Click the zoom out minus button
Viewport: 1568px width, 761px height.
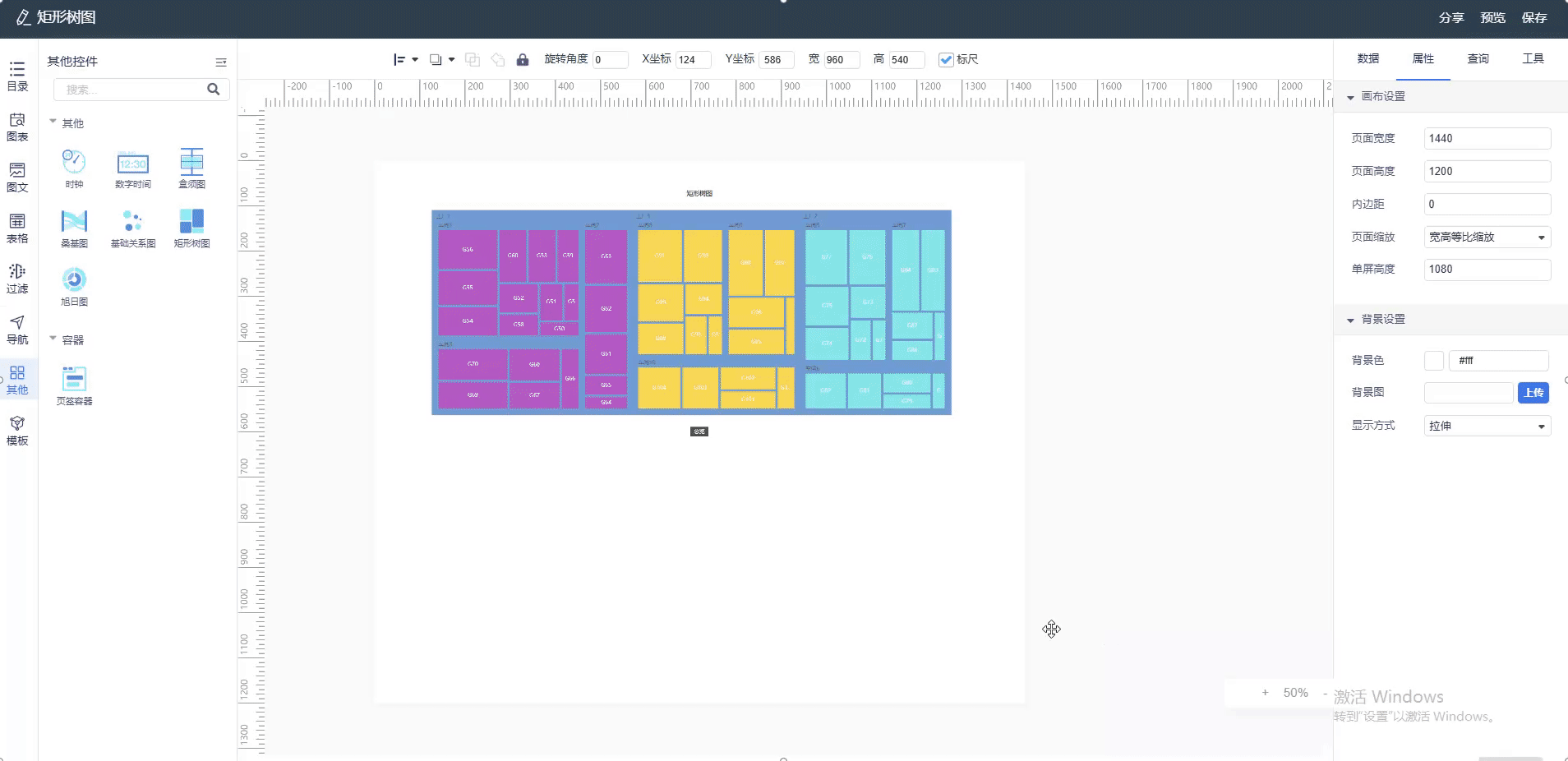pos(1325,693)
